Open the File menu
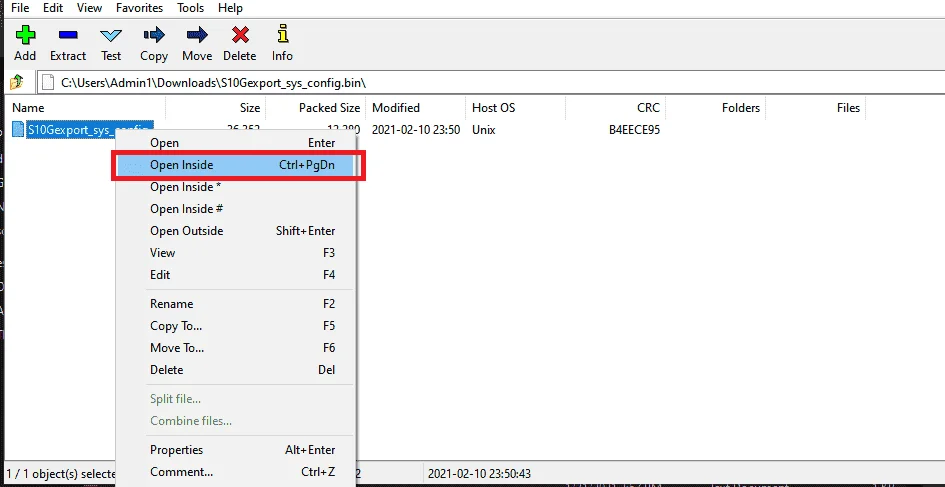 [20, 8]
